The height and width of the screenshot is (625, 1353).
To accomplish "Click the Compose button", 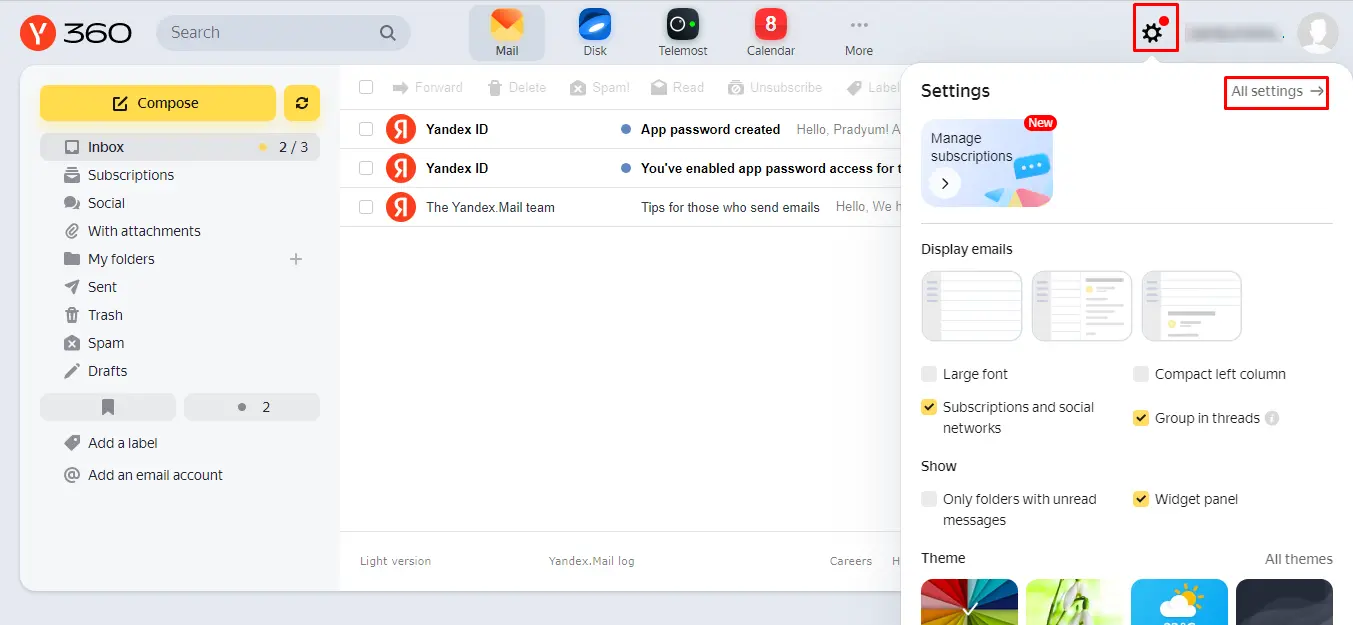I will point(158,103).
